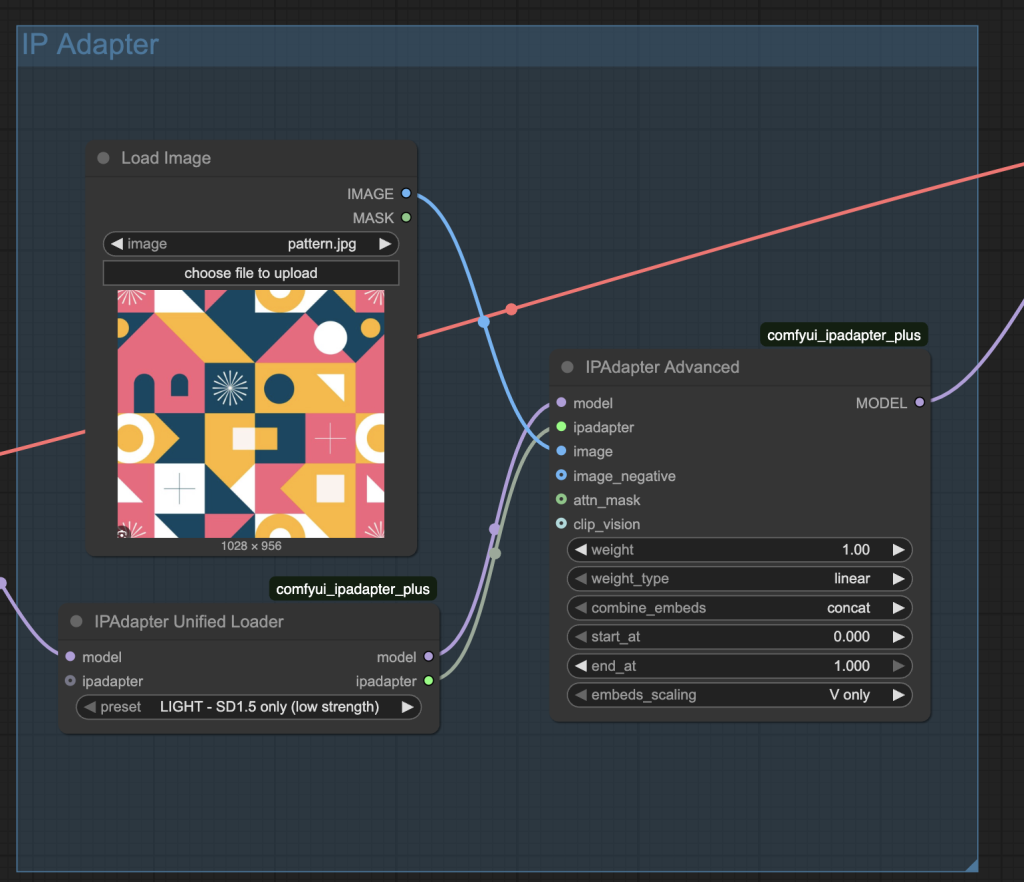The width and height of the screenshot is (1024, 882).
Task: Decrease end_at with its left arrow
Action: click(581, 666)
